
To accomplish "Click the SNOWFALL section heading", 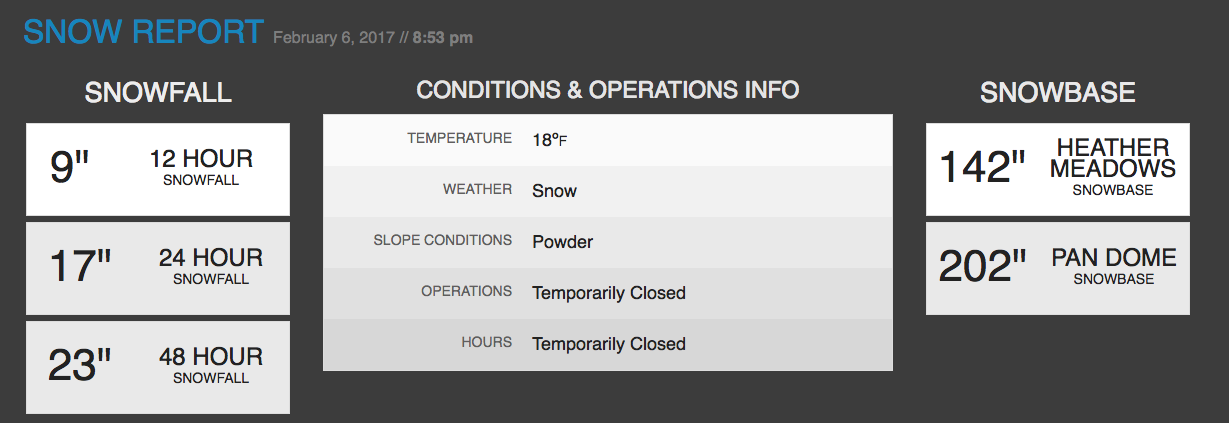I will [x=158, y=93].
